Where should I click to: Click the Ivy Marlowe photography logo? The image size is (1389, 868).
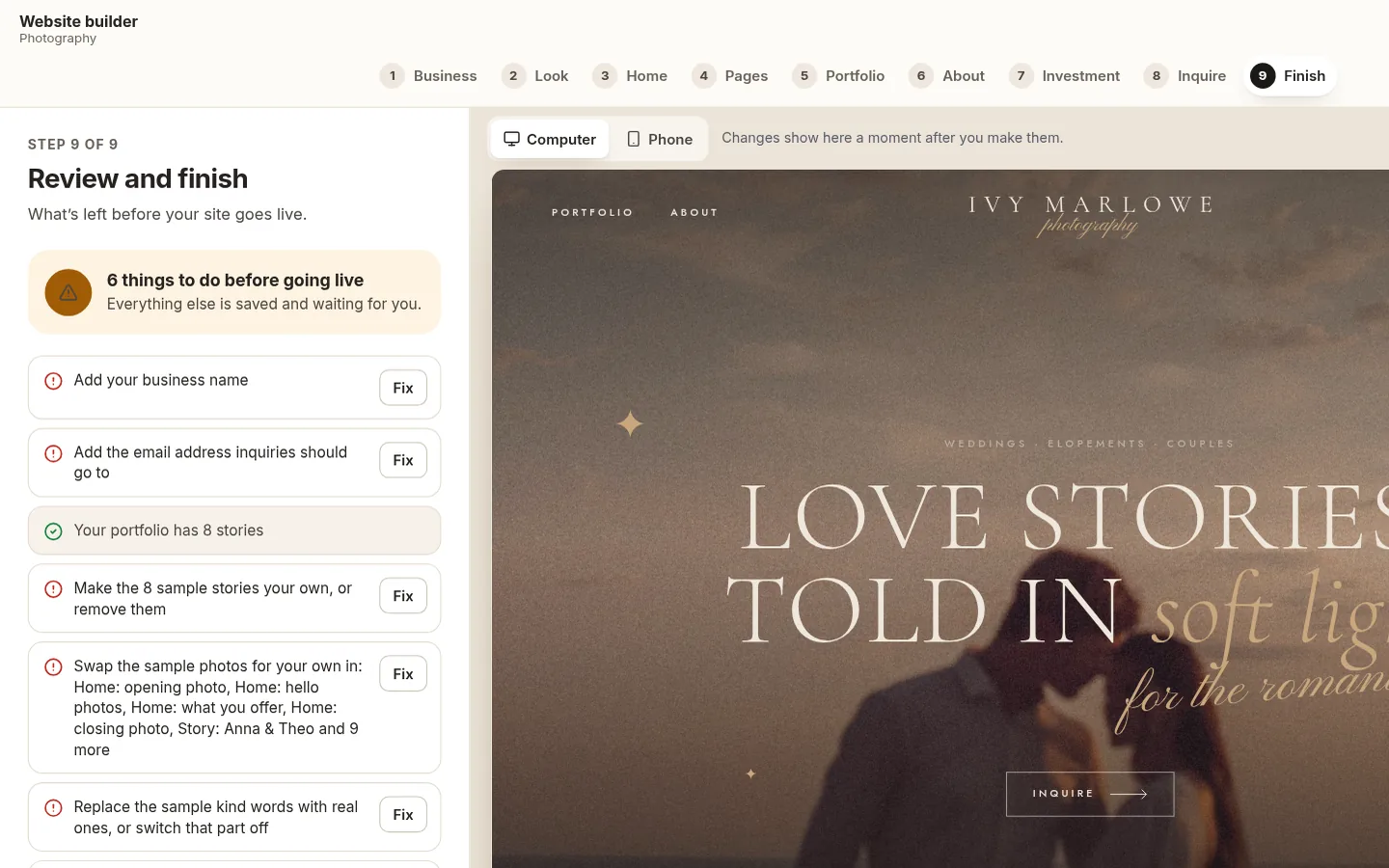1091,215
